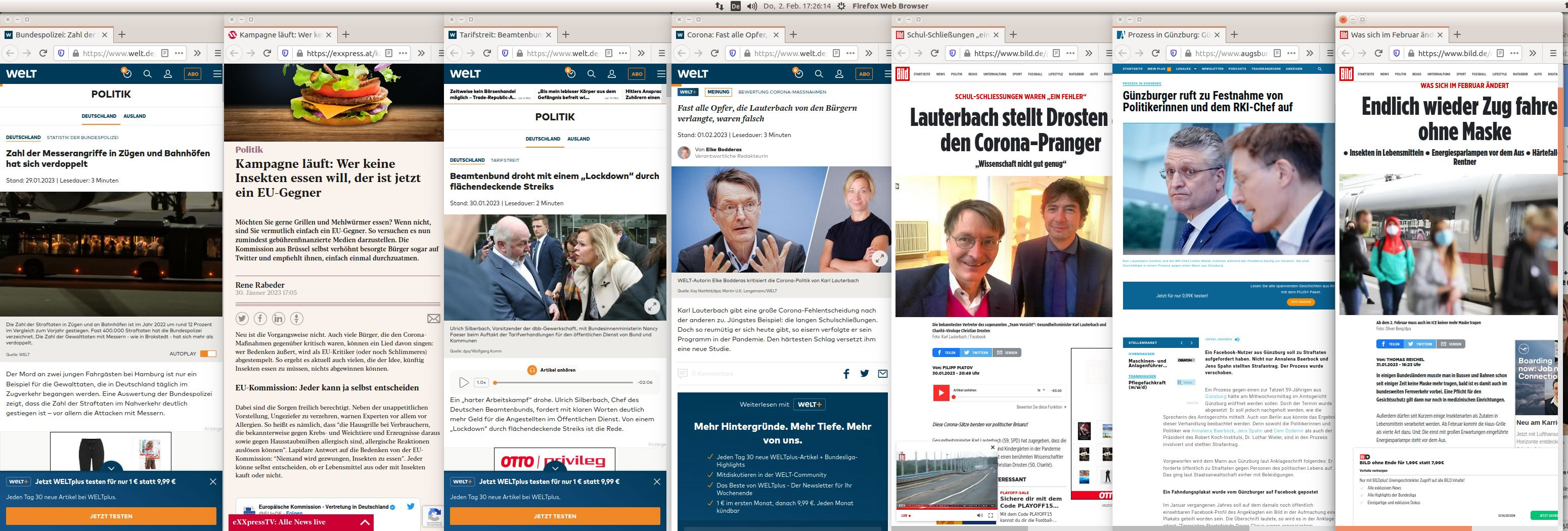Open toolbar overflow chevron in Corona WELT window
This screenshot has height=531, width=1568.
tap(869, 53)
